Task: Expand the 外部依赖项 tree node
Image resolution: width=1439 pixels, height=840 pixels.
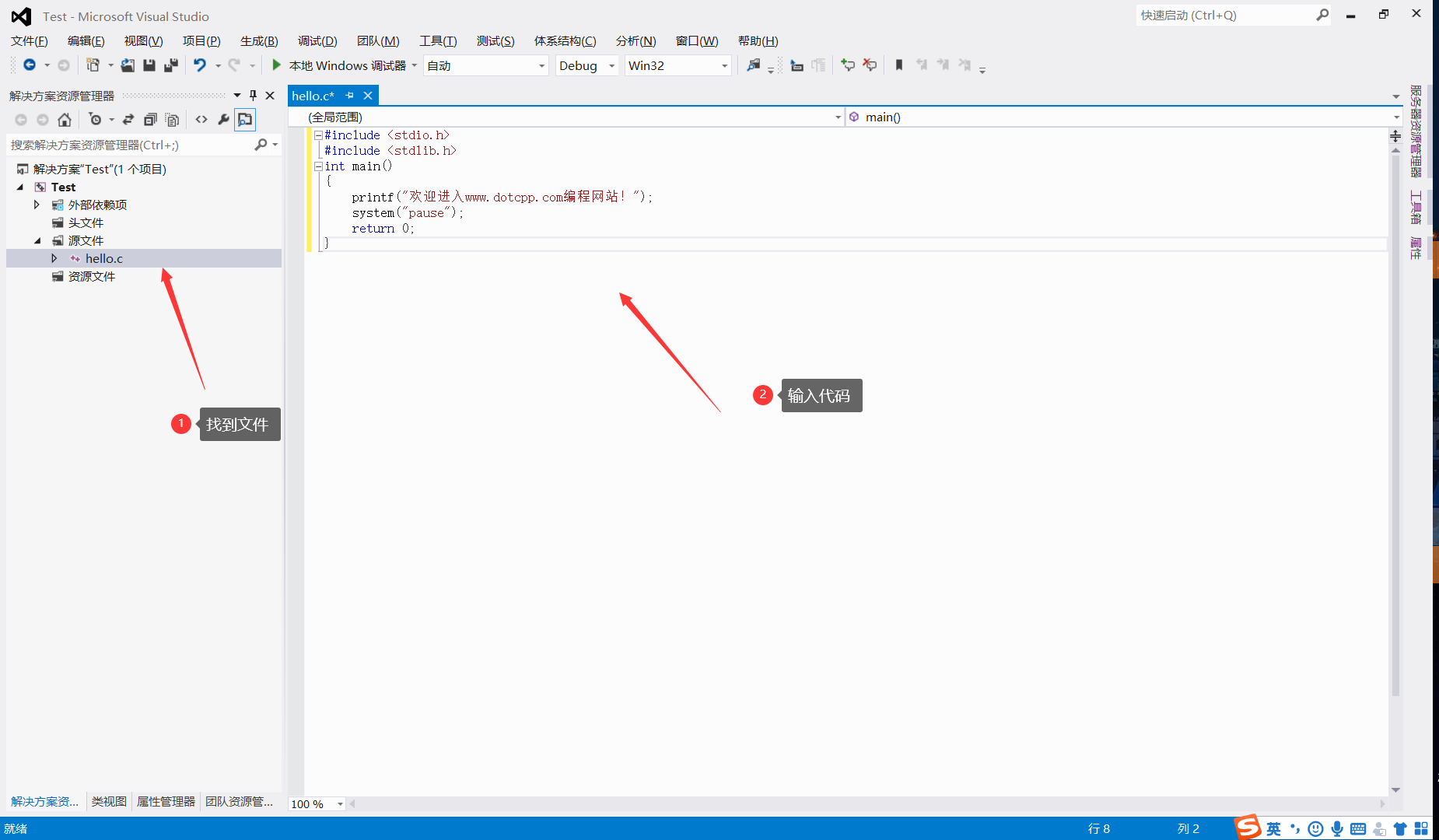Action: click(36, 205)
